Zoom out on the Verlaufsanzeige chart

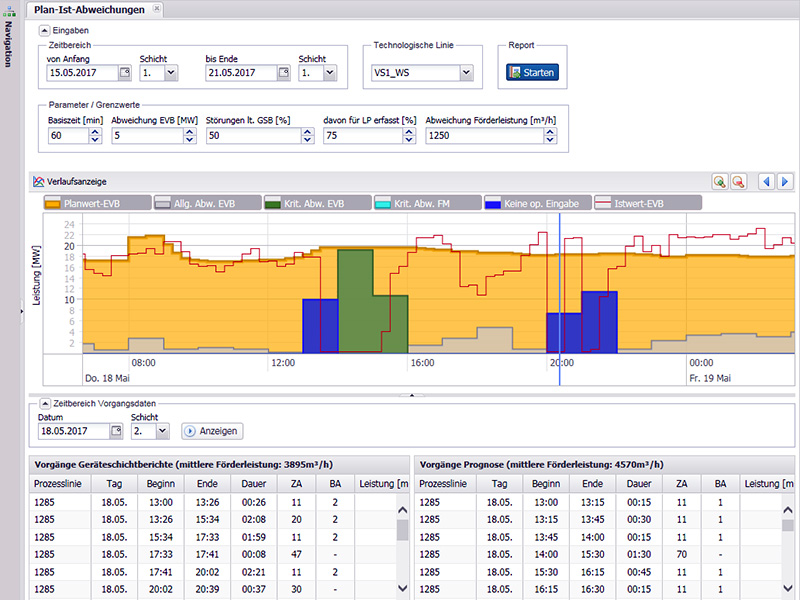[x=738, y=182]
